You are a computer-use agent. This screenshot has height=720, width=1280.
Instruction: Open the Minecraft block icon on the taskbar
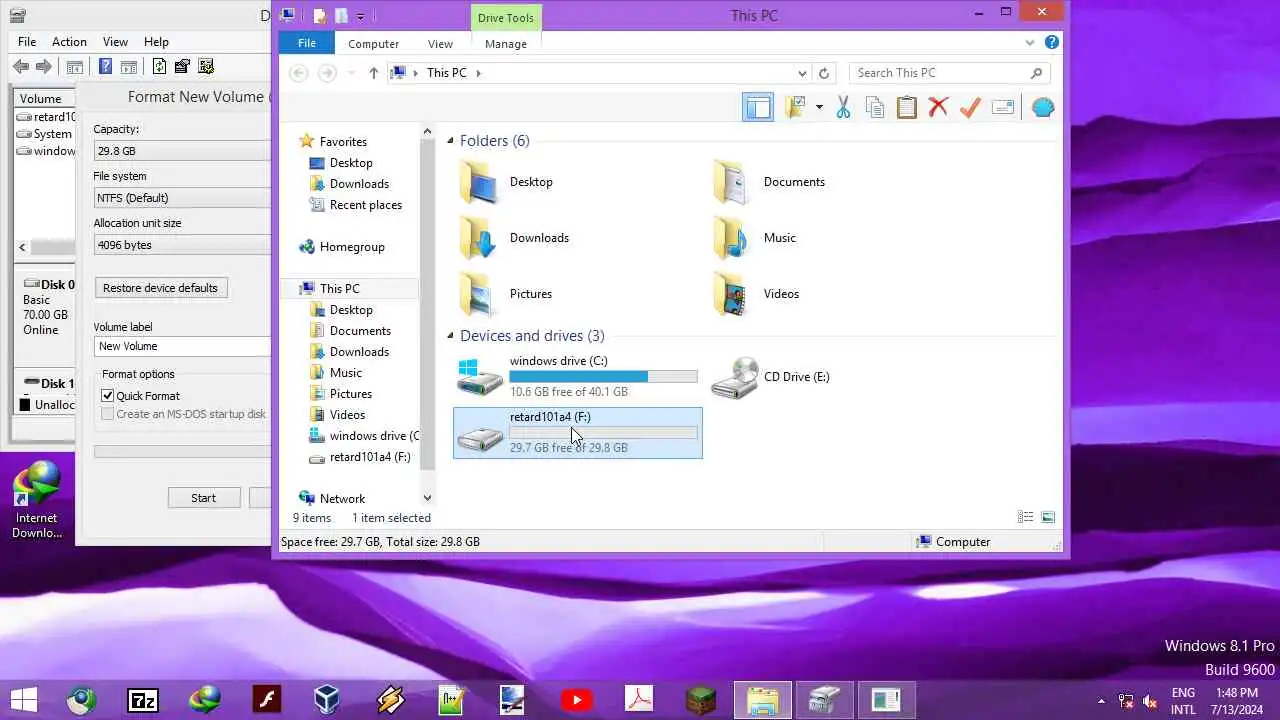click(701, 700)
